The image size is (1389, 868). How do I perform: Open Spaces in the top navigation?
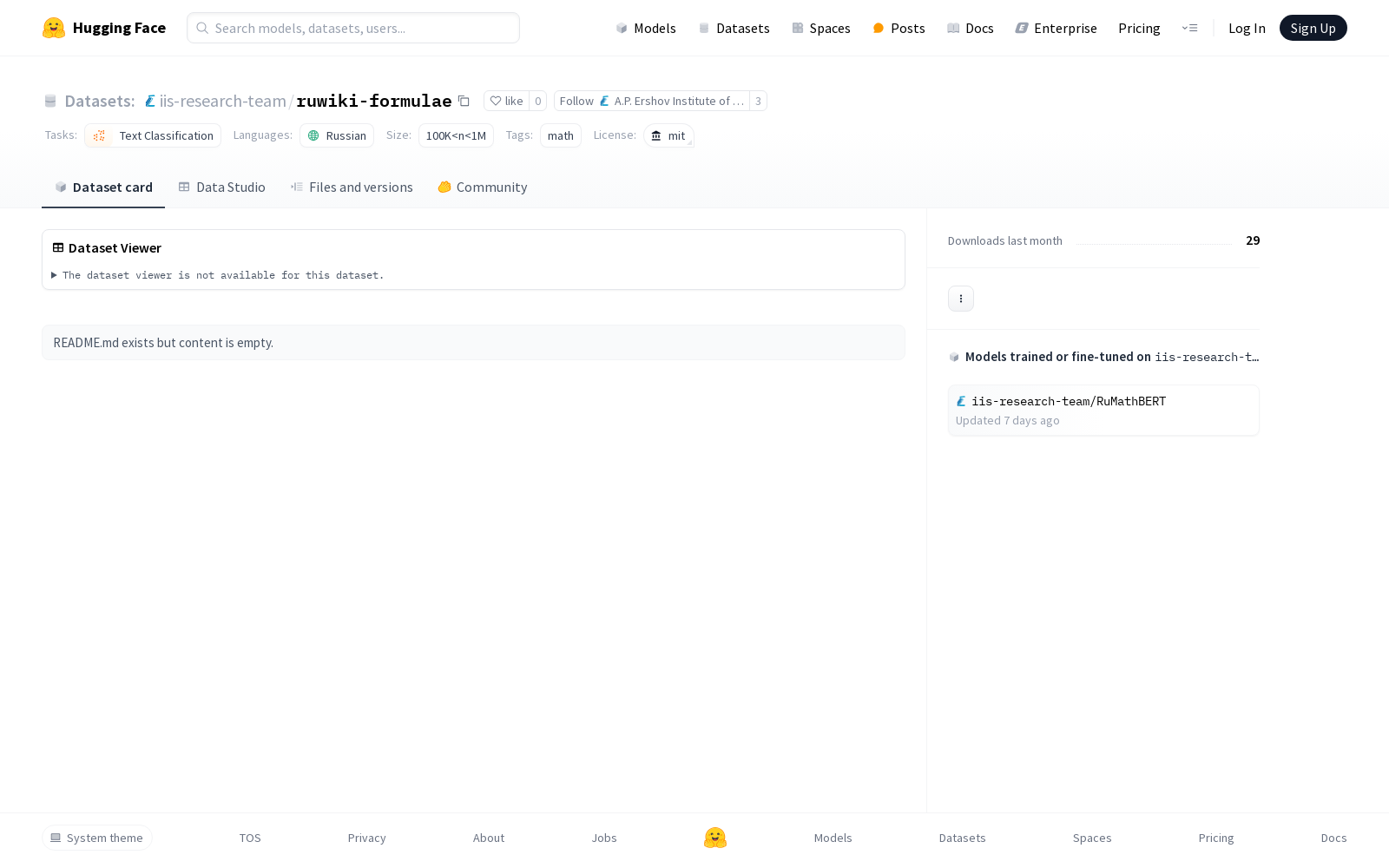coord(821,28)
